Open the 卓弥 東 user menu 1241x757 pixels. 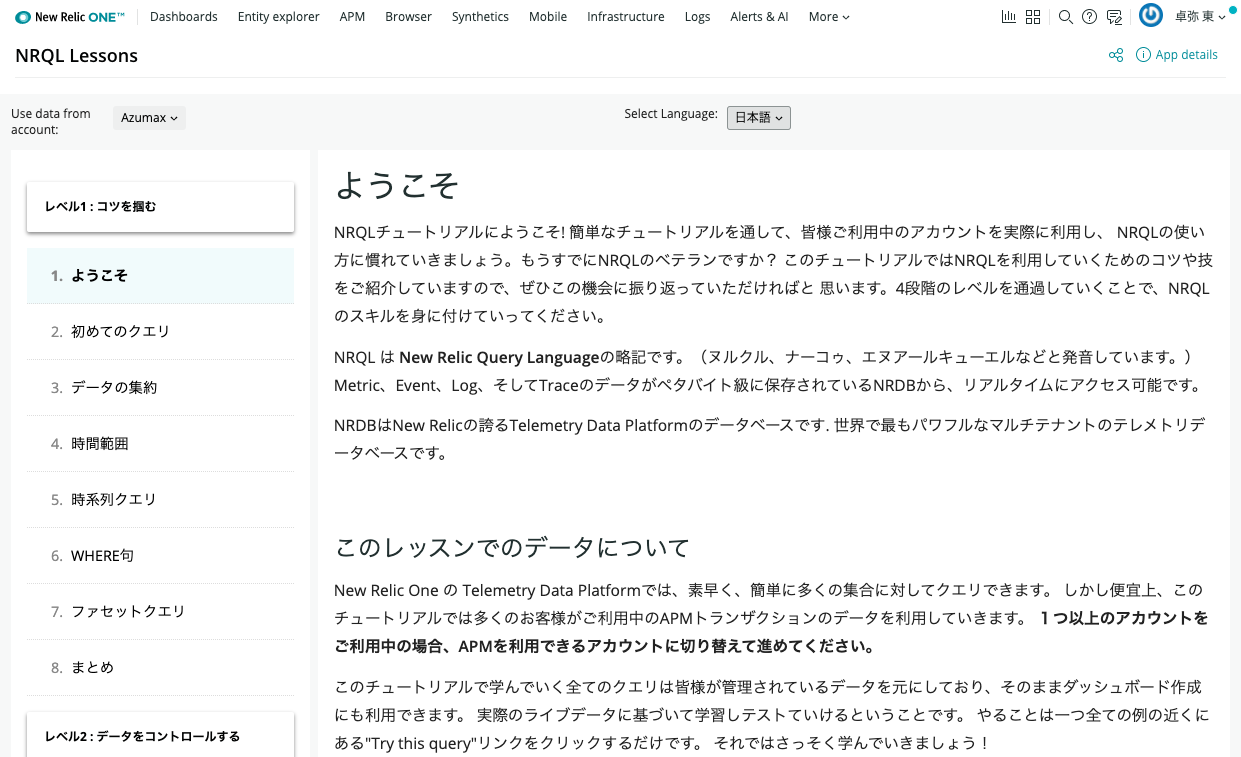tap(1200, 17)
